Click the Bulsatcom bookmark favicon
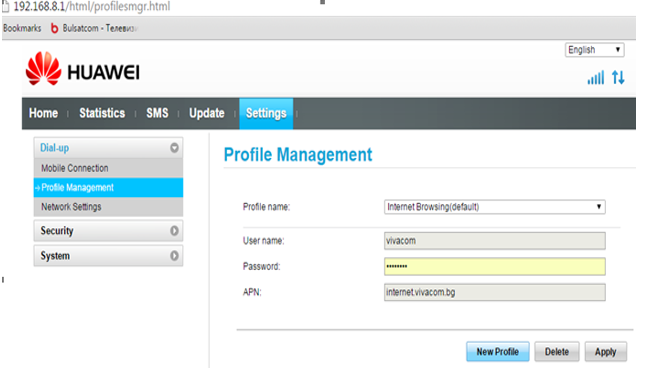Image resolution: width=653 pixels, height=378 pixels. 54,28
